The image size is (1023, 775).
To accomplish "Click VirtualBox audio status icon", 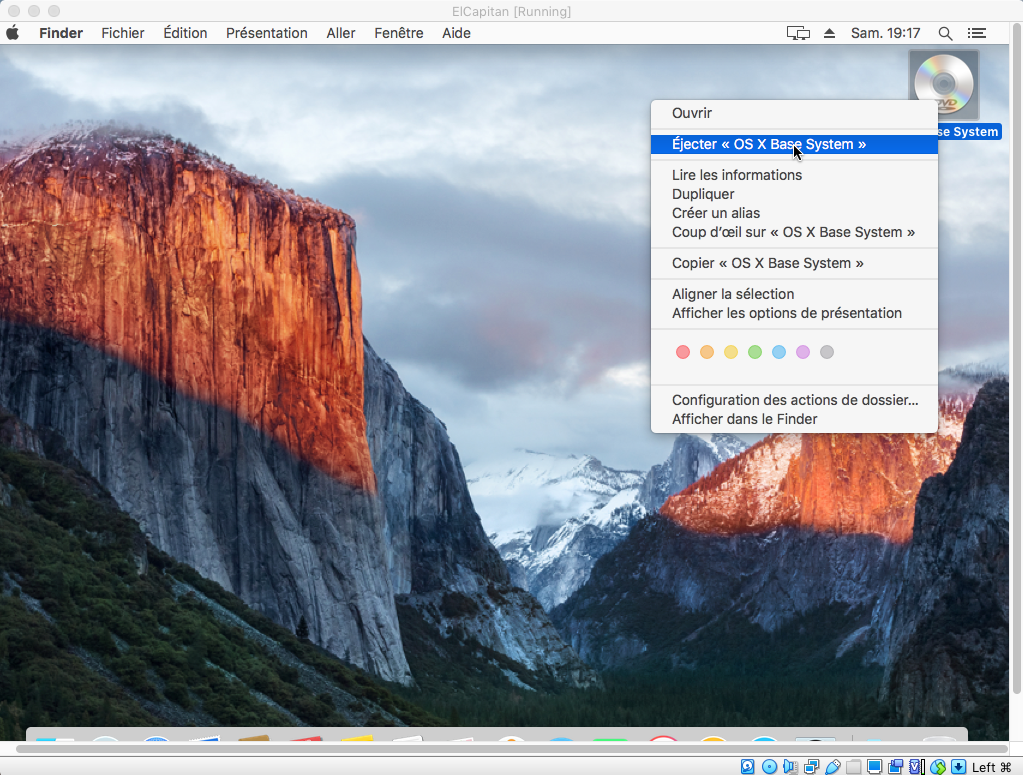I will click(790, 767).
